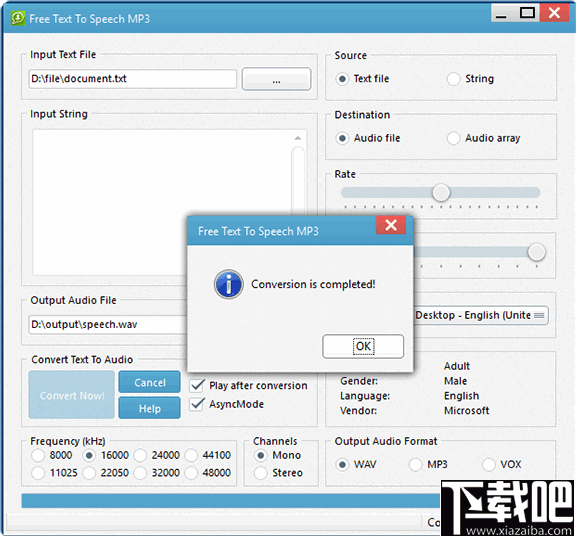Click the app icon in title bar
This screenshot has height=536, width=576.
(18, 18)
